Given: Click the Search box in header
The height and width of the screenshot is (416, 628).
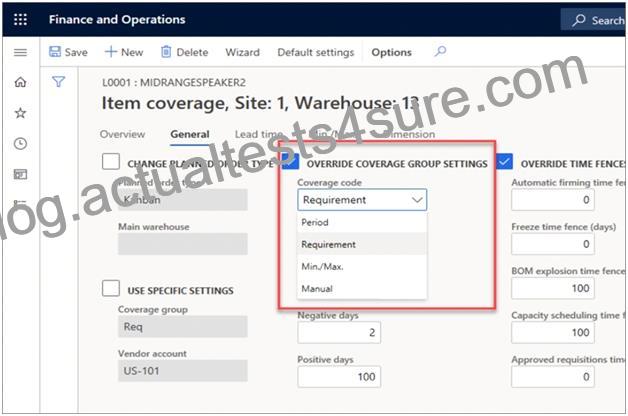Looking at the screenshot, I should click(594, 20).
